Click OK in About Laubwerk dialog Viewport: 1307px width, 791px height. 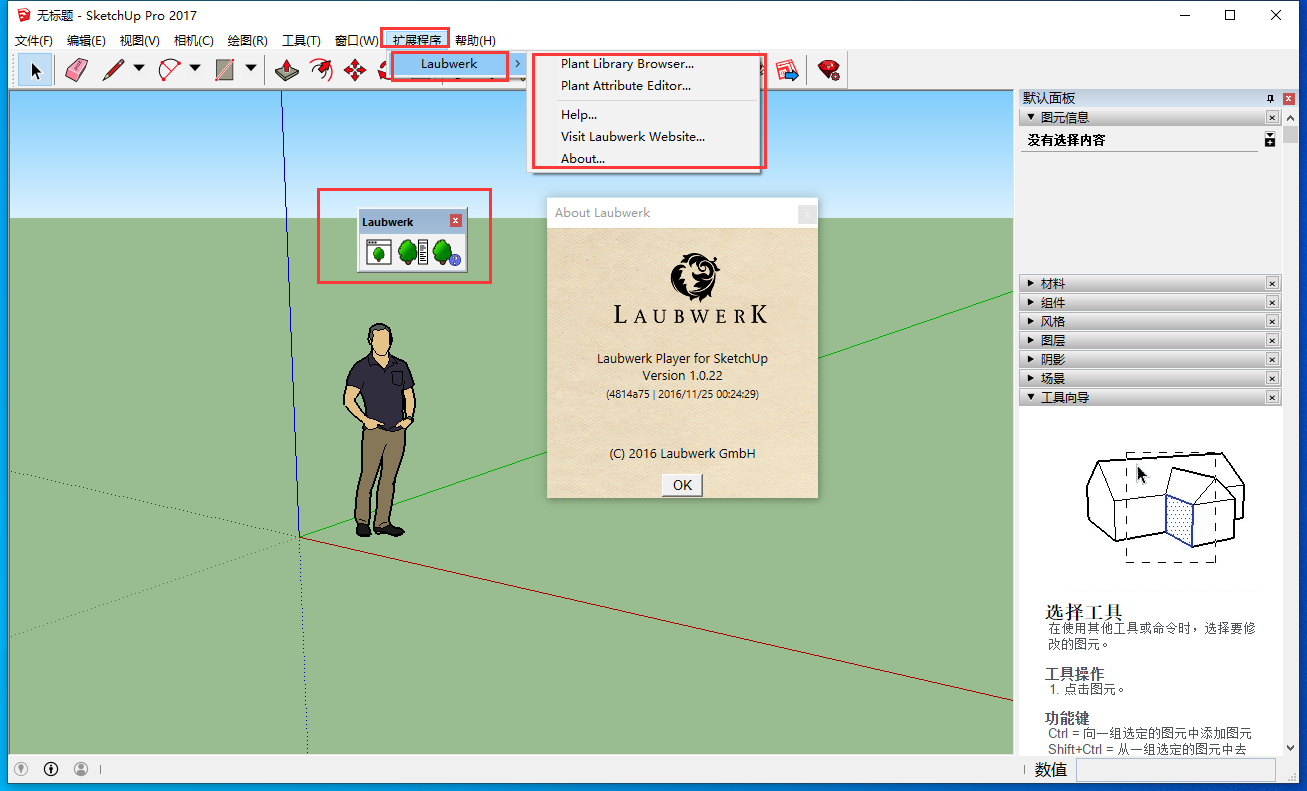[682, 485]
